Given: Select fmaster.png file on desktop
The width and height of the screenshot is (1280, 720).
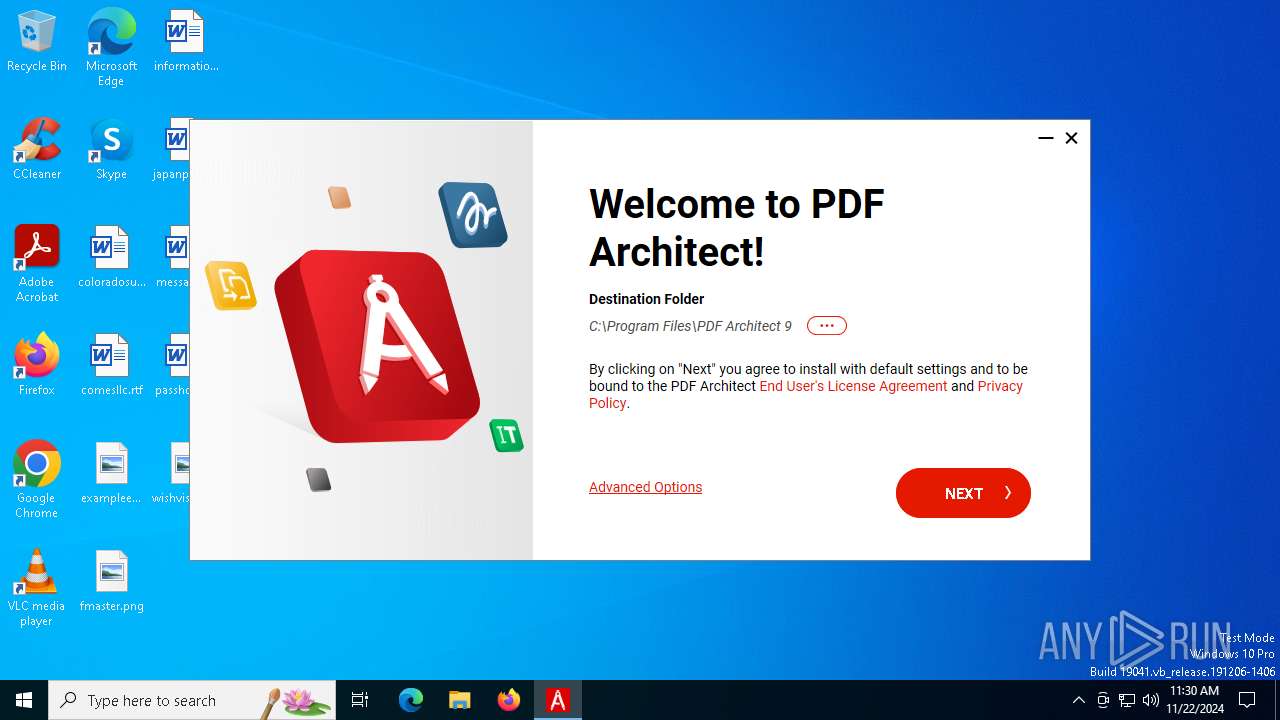Looking at the screenshot, I should coord(111,582).
